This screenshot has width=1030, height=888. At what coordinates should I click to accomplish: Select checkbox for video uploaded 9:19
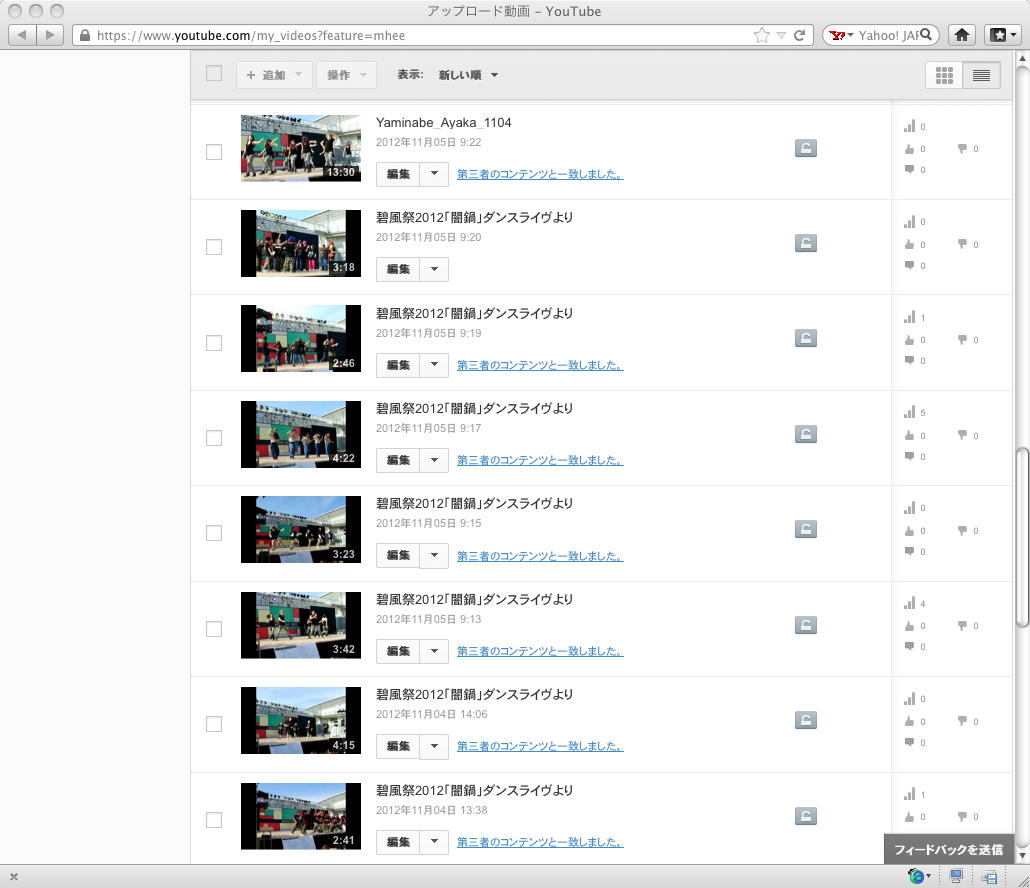[214, 343]
